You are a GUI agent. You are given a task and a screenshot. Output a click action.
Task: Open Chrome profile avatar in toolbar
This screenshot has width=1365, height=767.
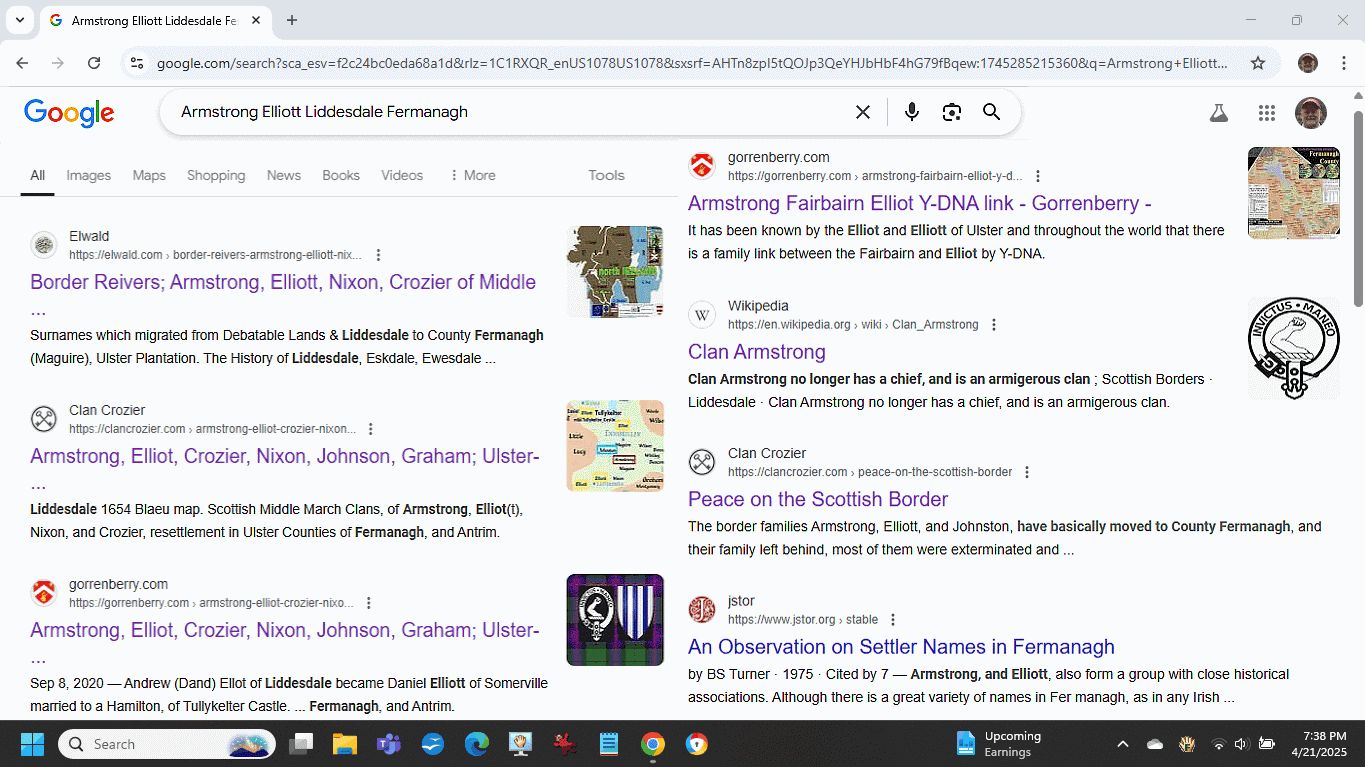1308,63
